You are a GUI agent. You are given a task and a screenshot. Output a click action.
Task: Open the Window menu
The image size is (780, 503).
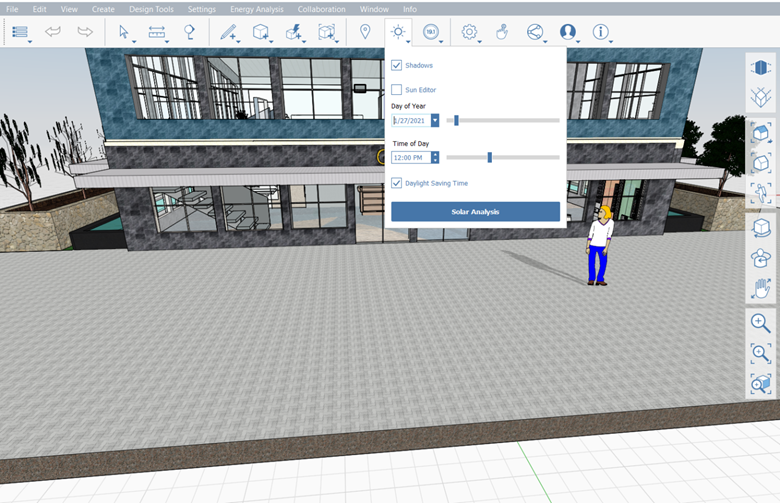[374, 9]
